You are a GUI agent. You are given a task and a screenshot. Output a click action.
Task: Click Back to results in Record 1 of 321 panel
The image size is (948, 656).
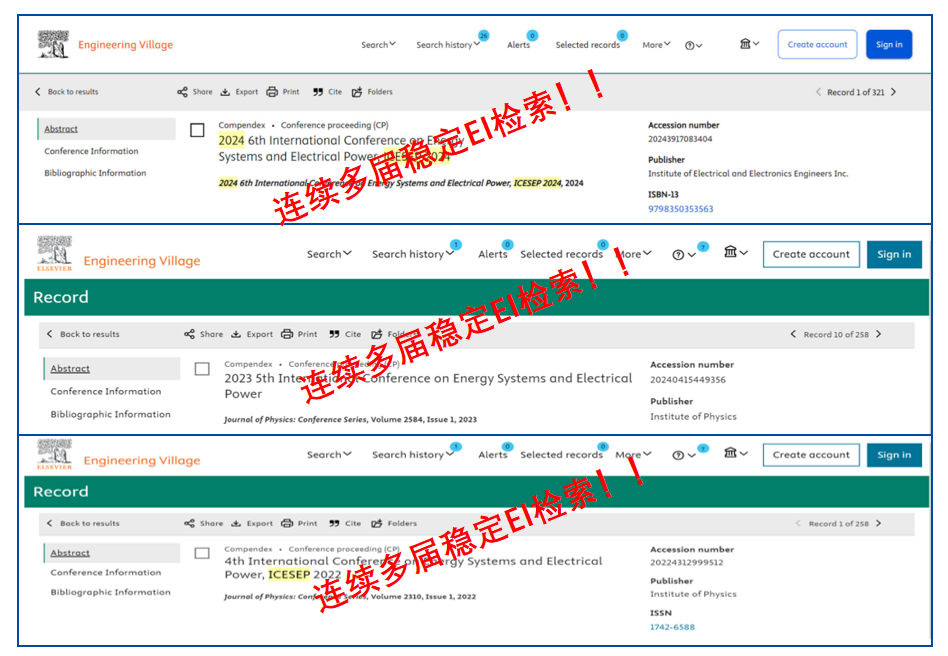tap(67, 92)
